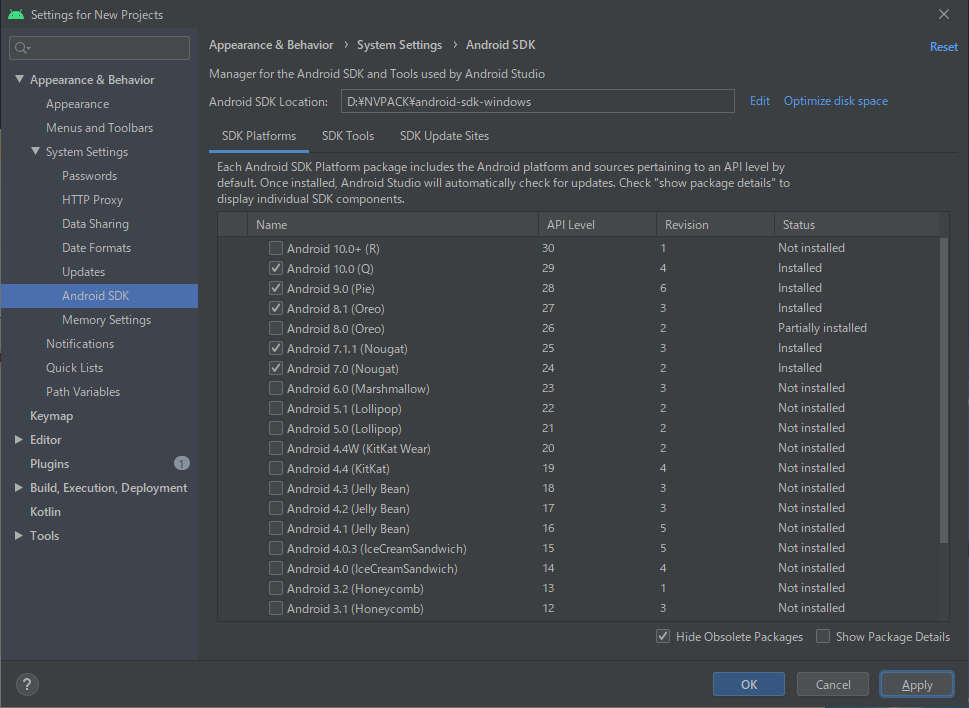Uncheck Android 10.0 (Q) checkbox
Screen dimensions: 969x708
tap(276, 268)
